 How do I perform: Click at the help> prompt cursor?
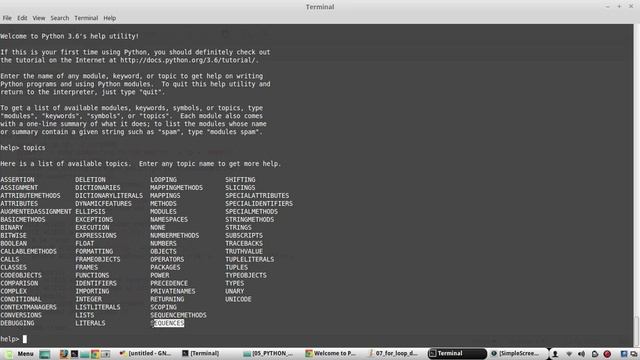(x=24, y=339)
